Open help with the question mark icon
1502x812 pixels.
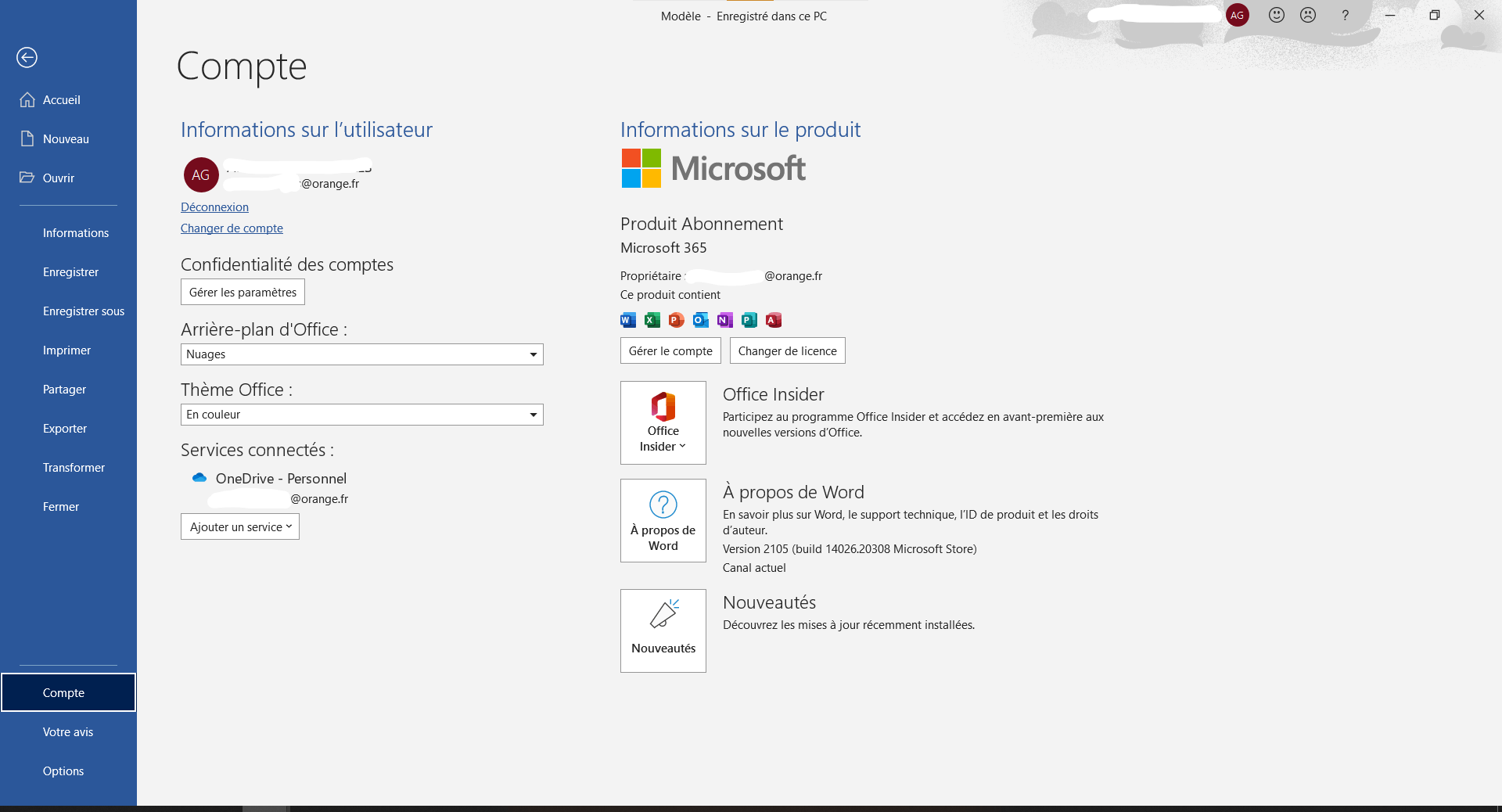[1345, 15]
